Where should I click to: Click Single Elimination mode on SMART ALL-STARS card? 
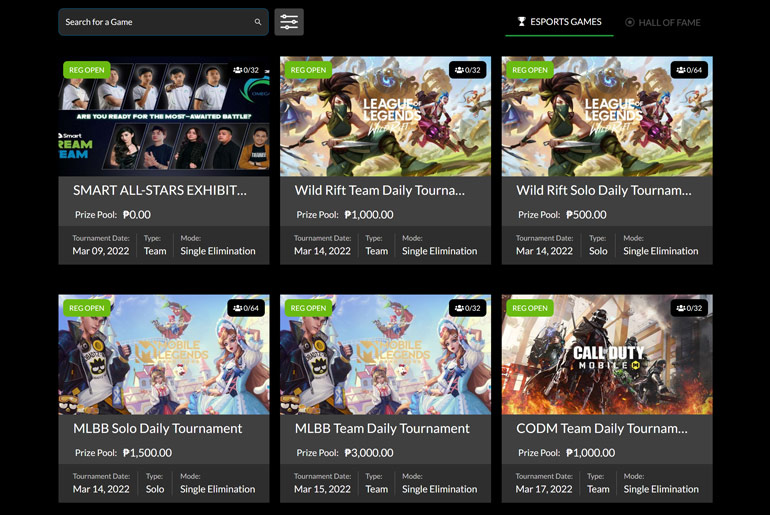point(218,251)
